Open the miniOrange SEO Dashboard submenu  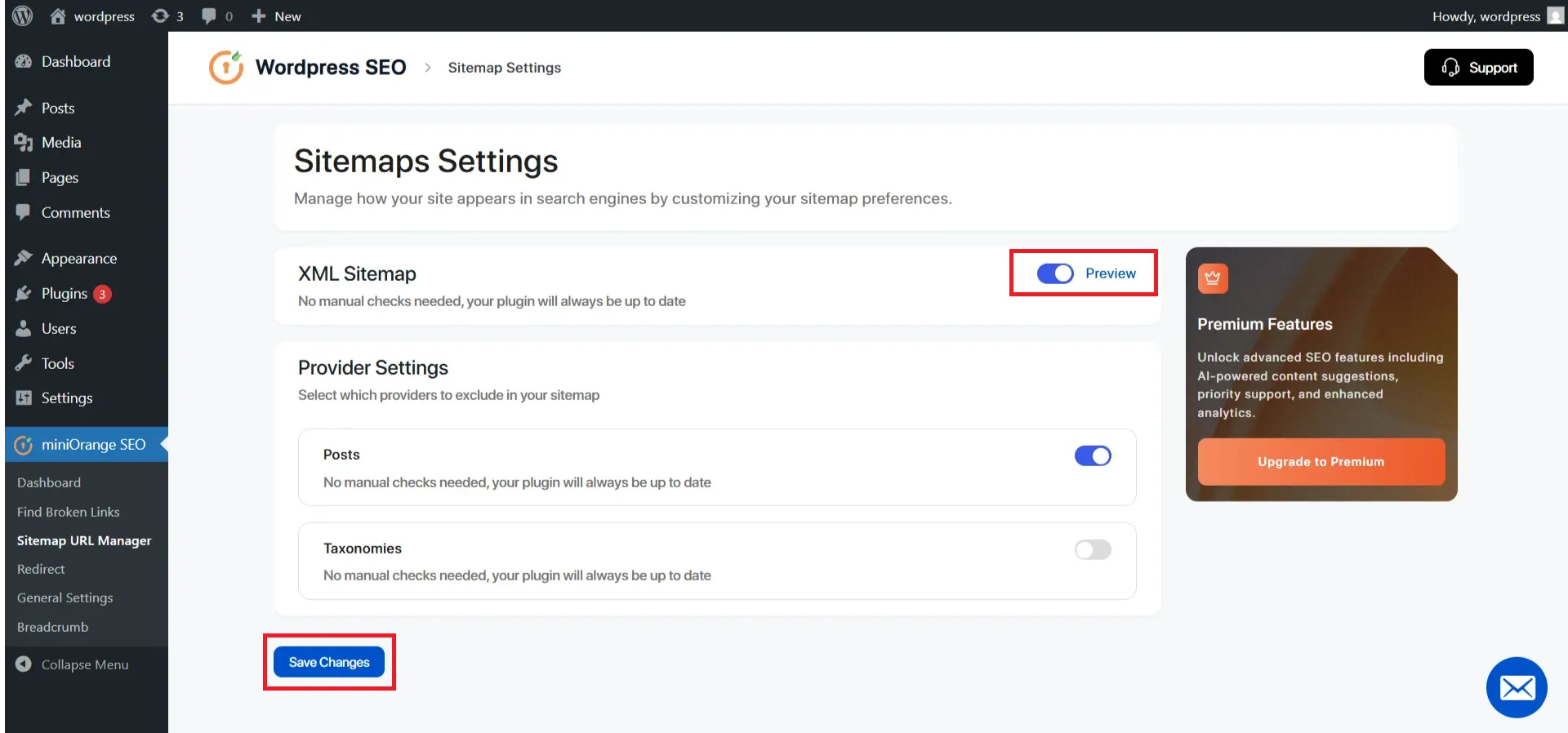[x=49, y=482]
